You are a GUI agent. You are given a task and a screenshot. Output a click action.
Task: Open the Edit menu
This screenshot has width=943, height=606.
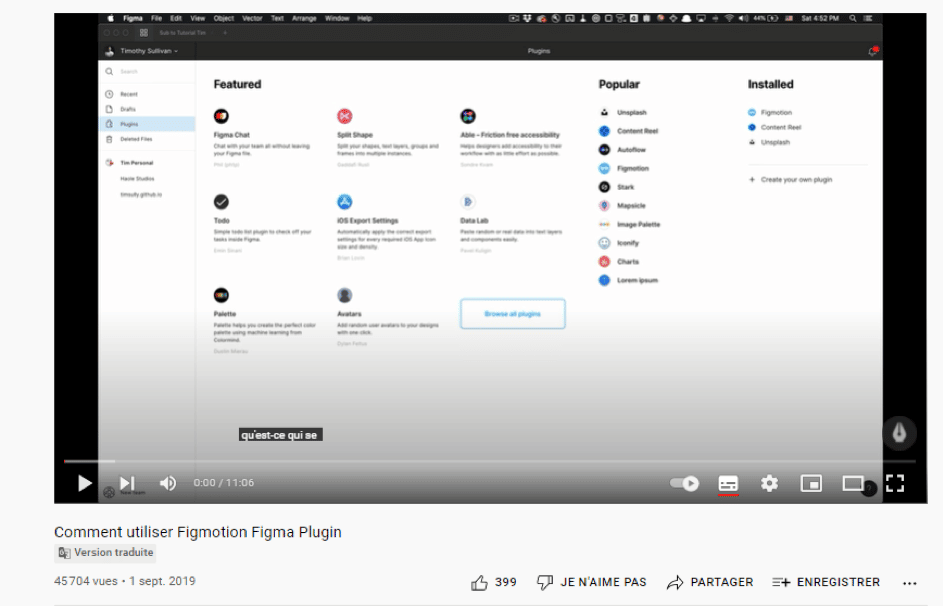176,19
